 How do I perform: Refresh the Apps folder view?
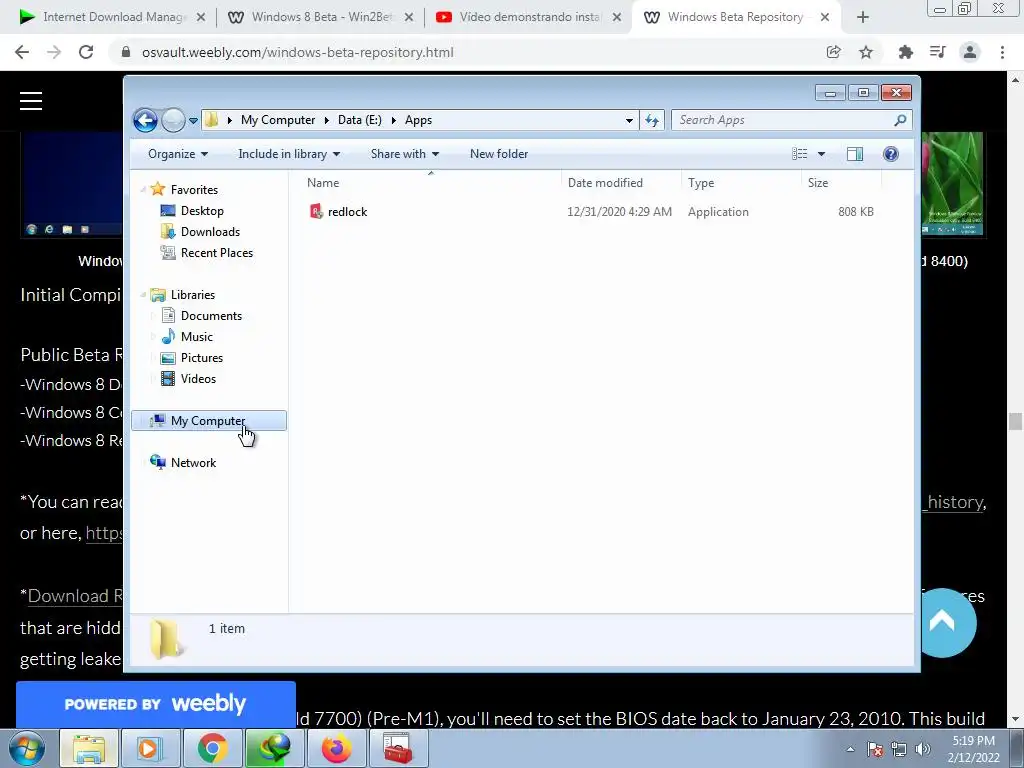(652, 120)
